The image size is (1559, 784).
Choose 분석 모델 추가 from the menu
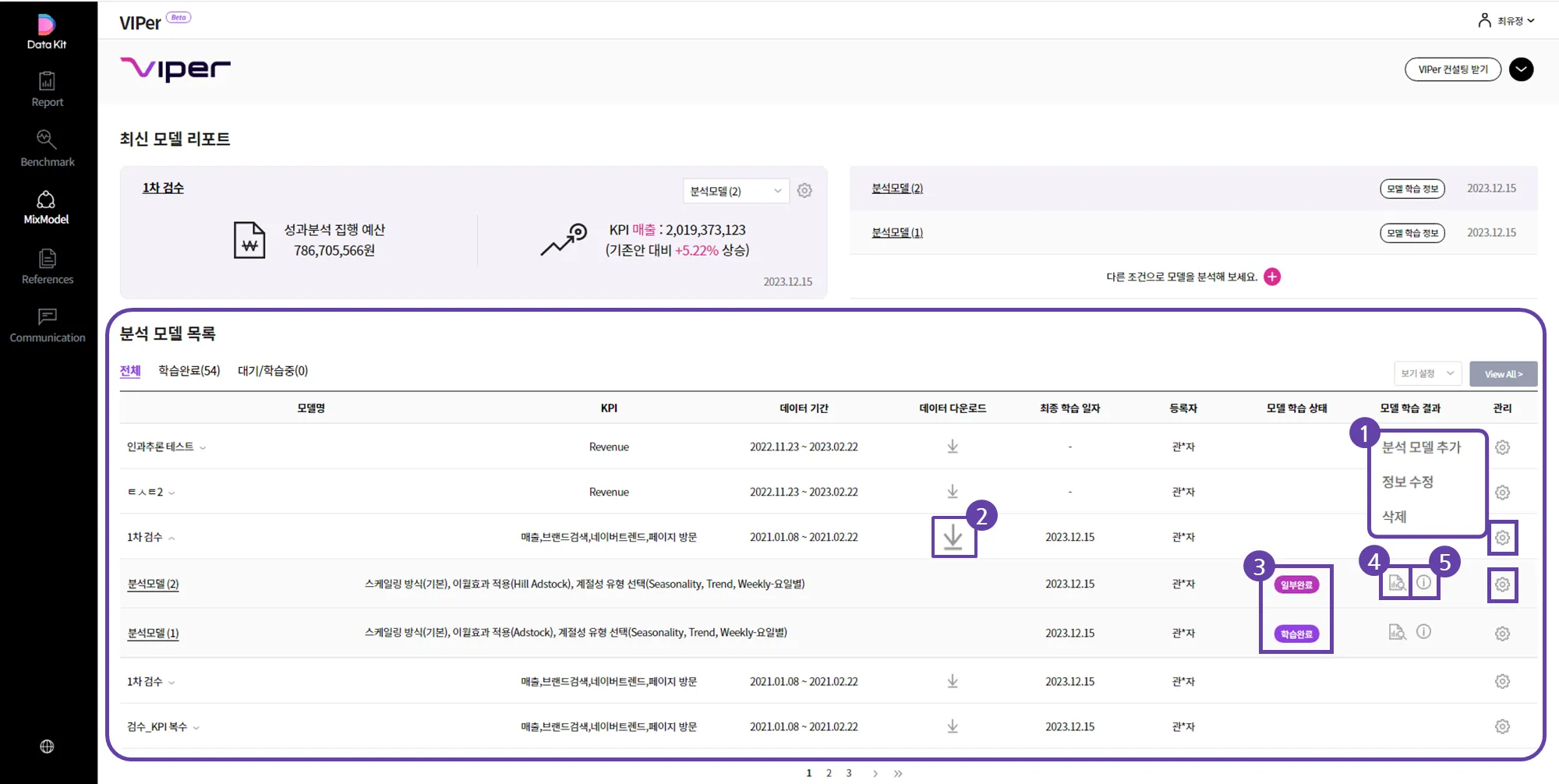[1421, 447]
